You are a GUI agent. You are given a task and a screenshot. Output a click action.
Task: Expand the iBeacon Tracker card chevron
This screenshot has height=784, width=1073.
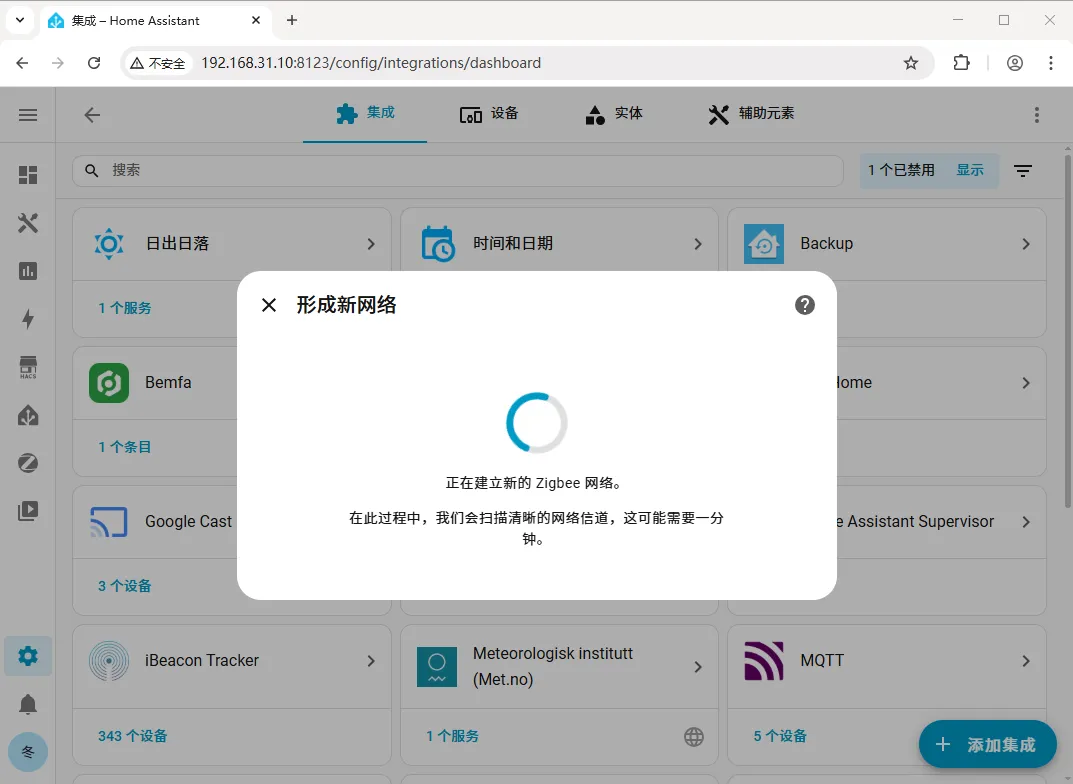[370, 661]
